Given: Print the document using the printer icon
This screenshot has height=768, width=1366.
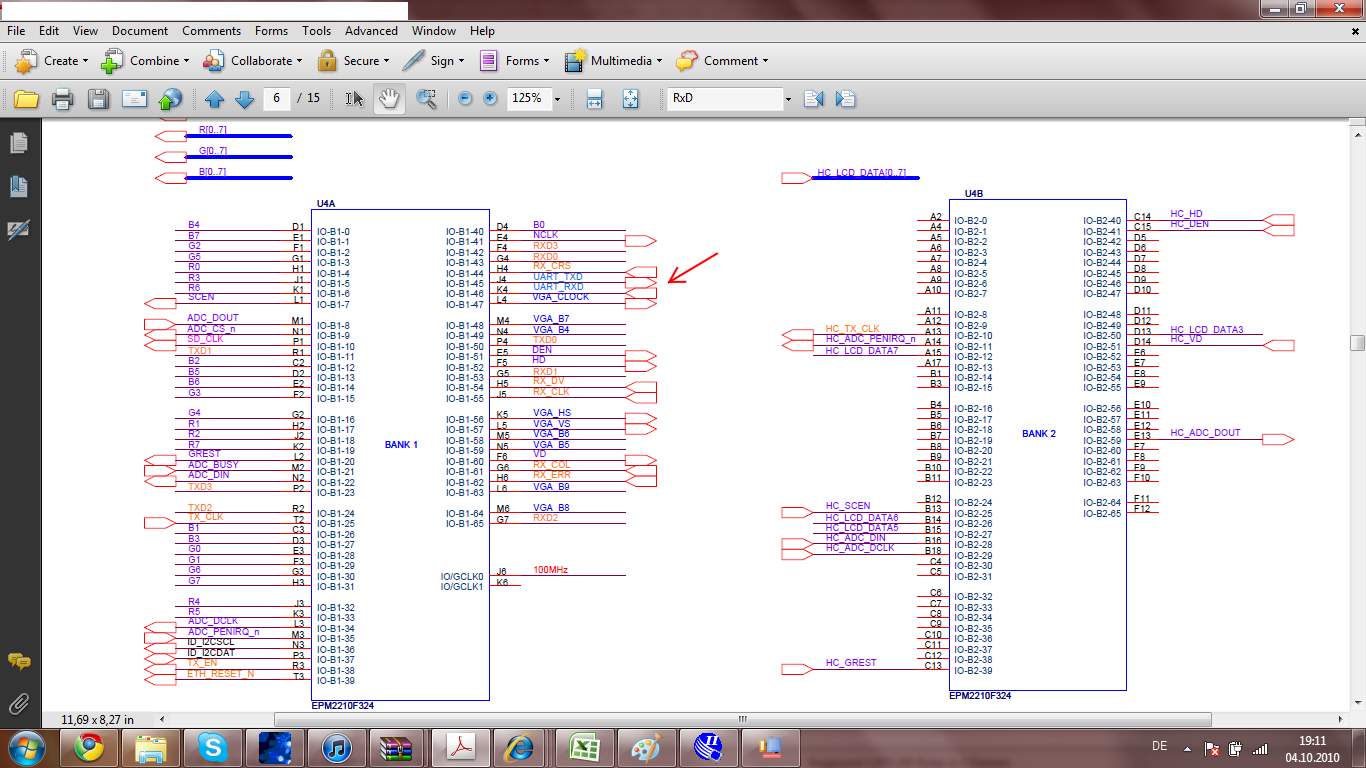Looking at the screenshot, I should tap(62, 98).
